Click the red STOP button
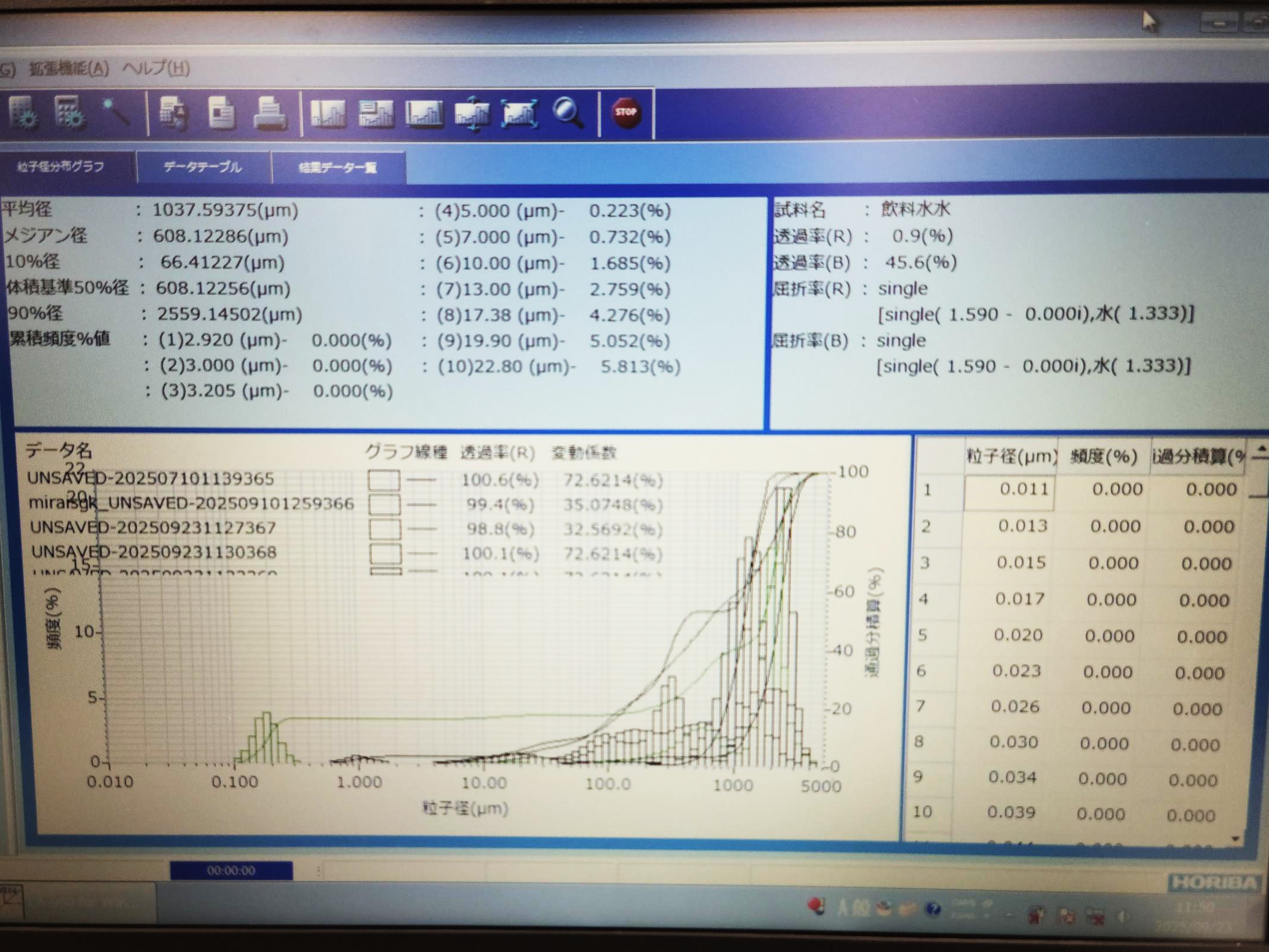Image resolution: width=1269 pixels, height=952 pixels. 626,112
